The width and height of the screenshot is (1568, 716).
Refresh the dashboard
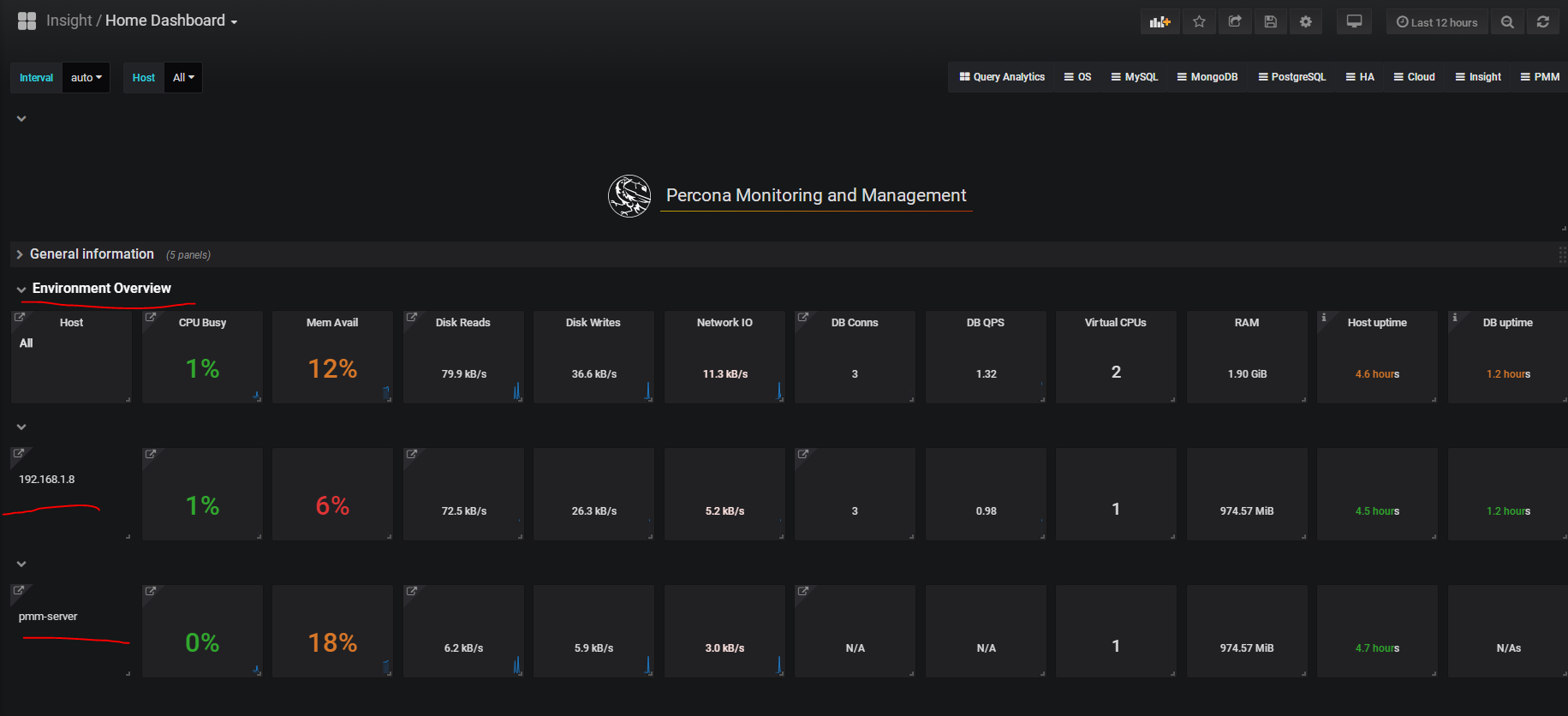1543,22
